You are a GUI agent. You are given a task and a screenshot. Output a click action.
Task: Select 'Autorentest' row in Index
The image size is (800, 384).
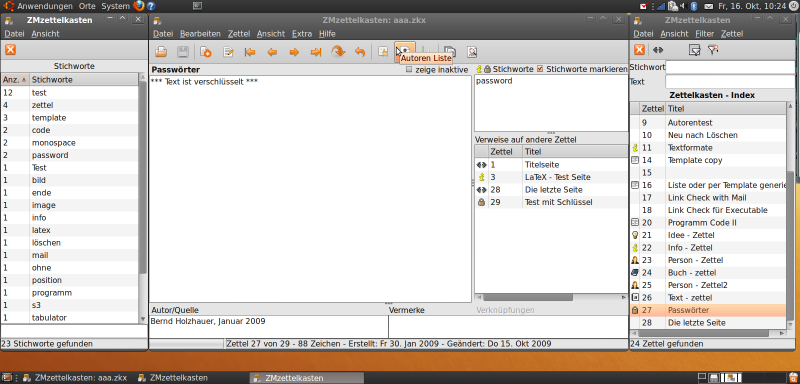click(x=708, y=123)
